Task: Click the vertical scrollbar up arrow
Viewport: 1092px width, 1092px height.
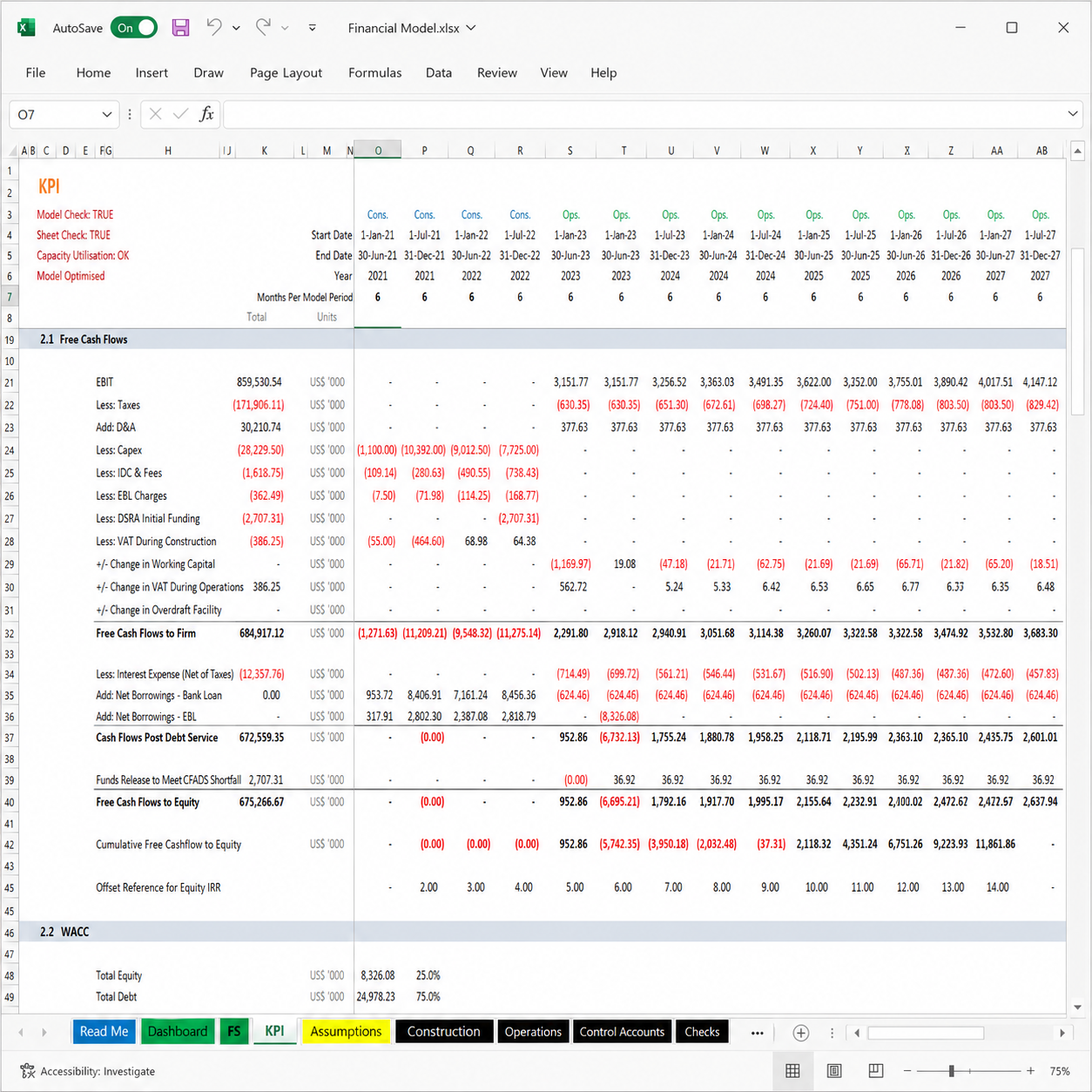Action: coord(1077,151)
